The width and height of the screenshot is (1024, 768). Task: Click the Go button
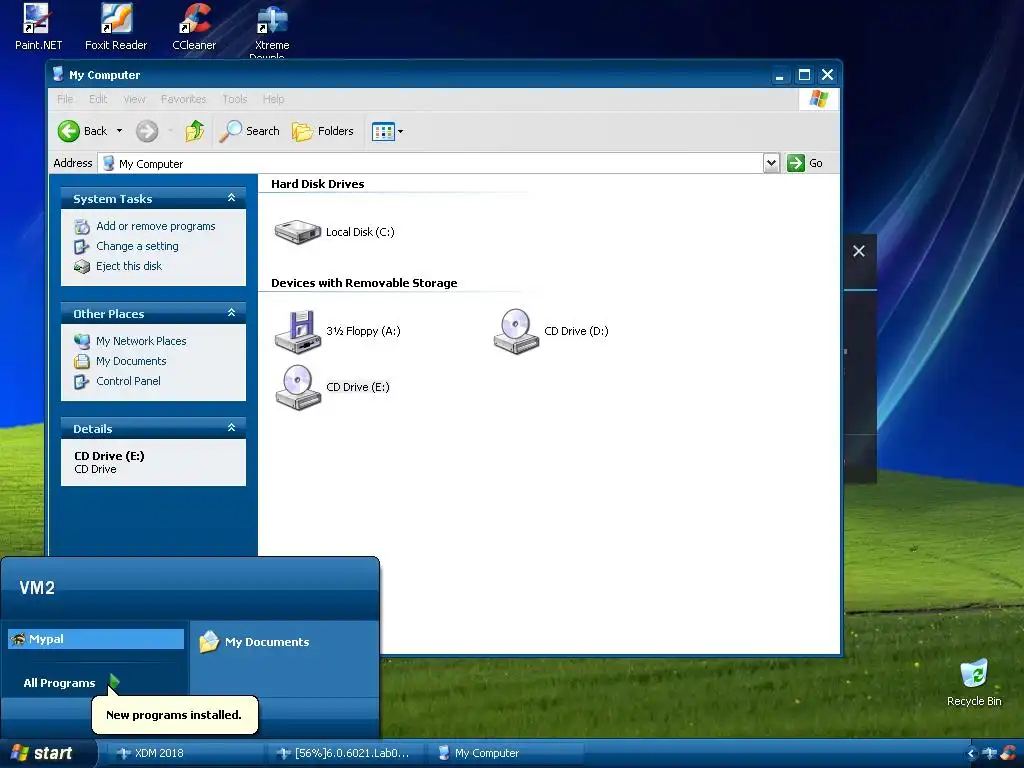point(805,163)
